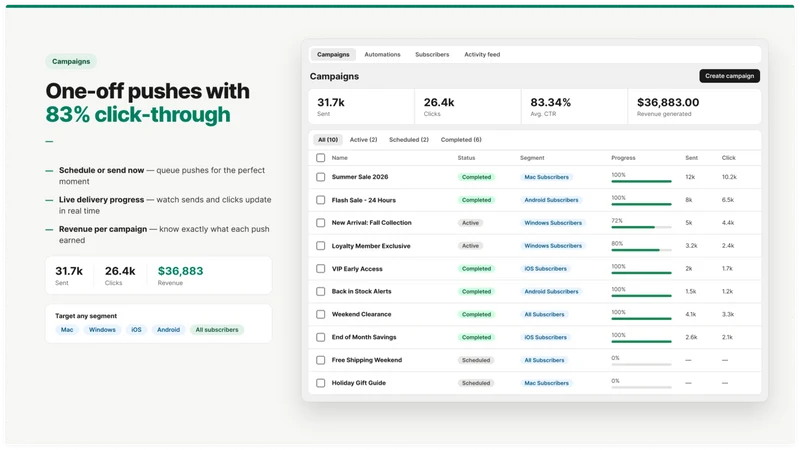This screenshot has height=450, width=800.
Task: Click Windows Subscribers segment in Loyalty Member row
Action: (x=553, y=246)
